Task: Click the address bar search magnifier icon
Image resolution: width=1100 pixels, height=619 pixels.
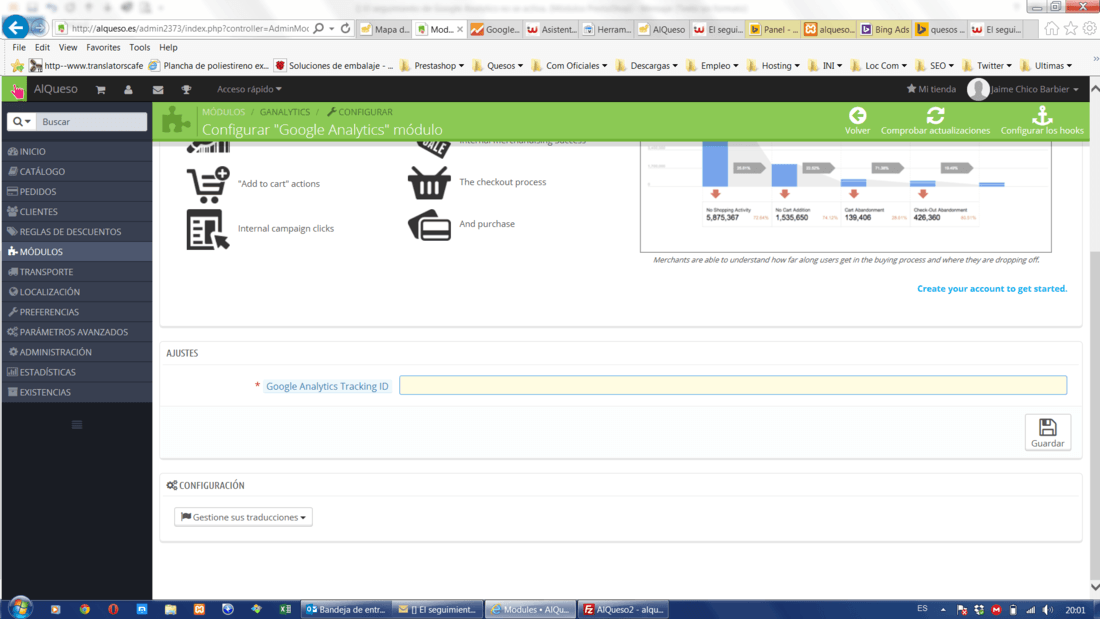Action: [318, 29]
